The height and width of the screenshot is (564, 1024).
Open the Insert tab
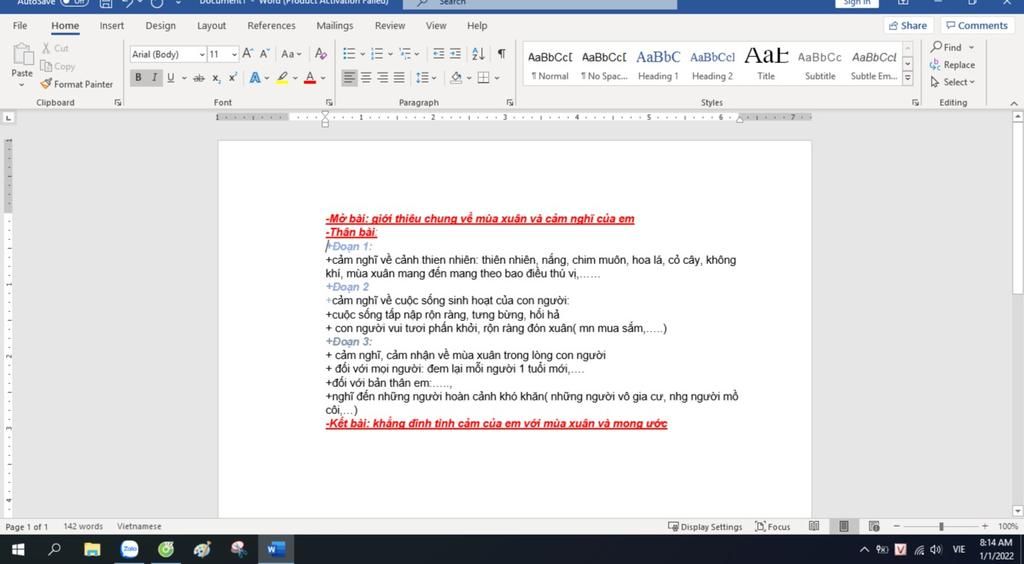[112, 25]
